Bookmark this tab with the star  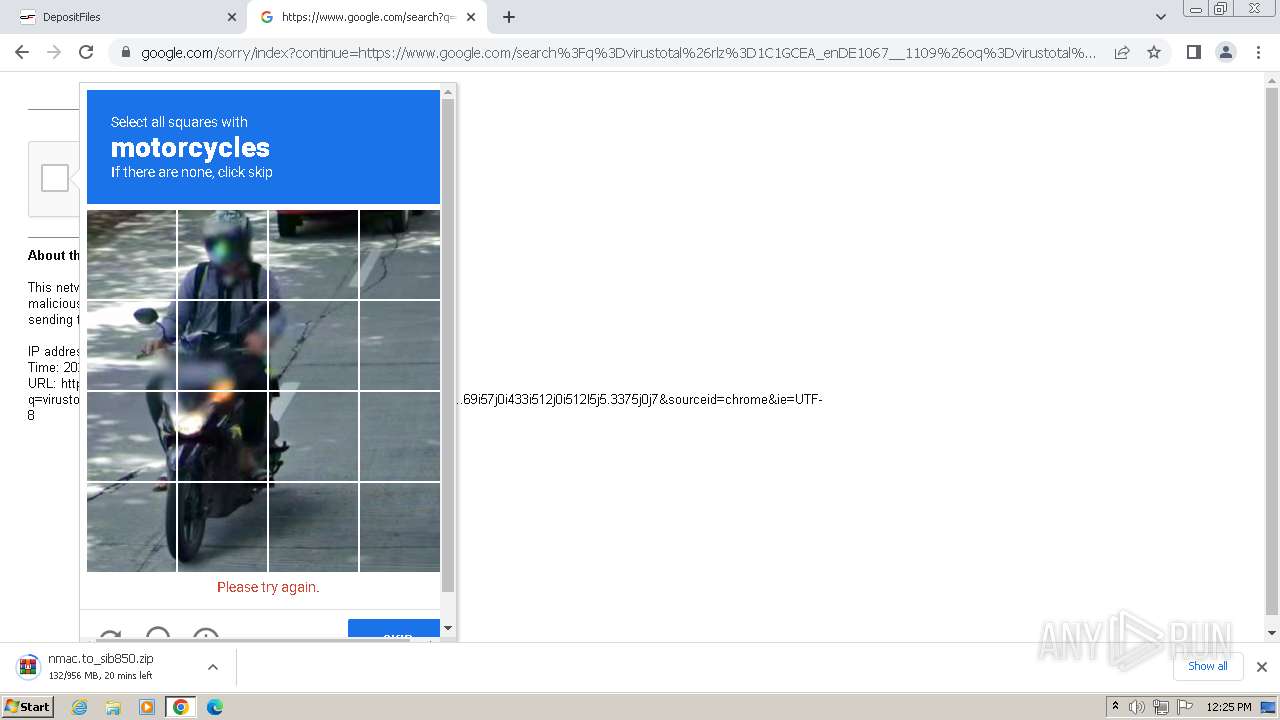(1154, 52)
